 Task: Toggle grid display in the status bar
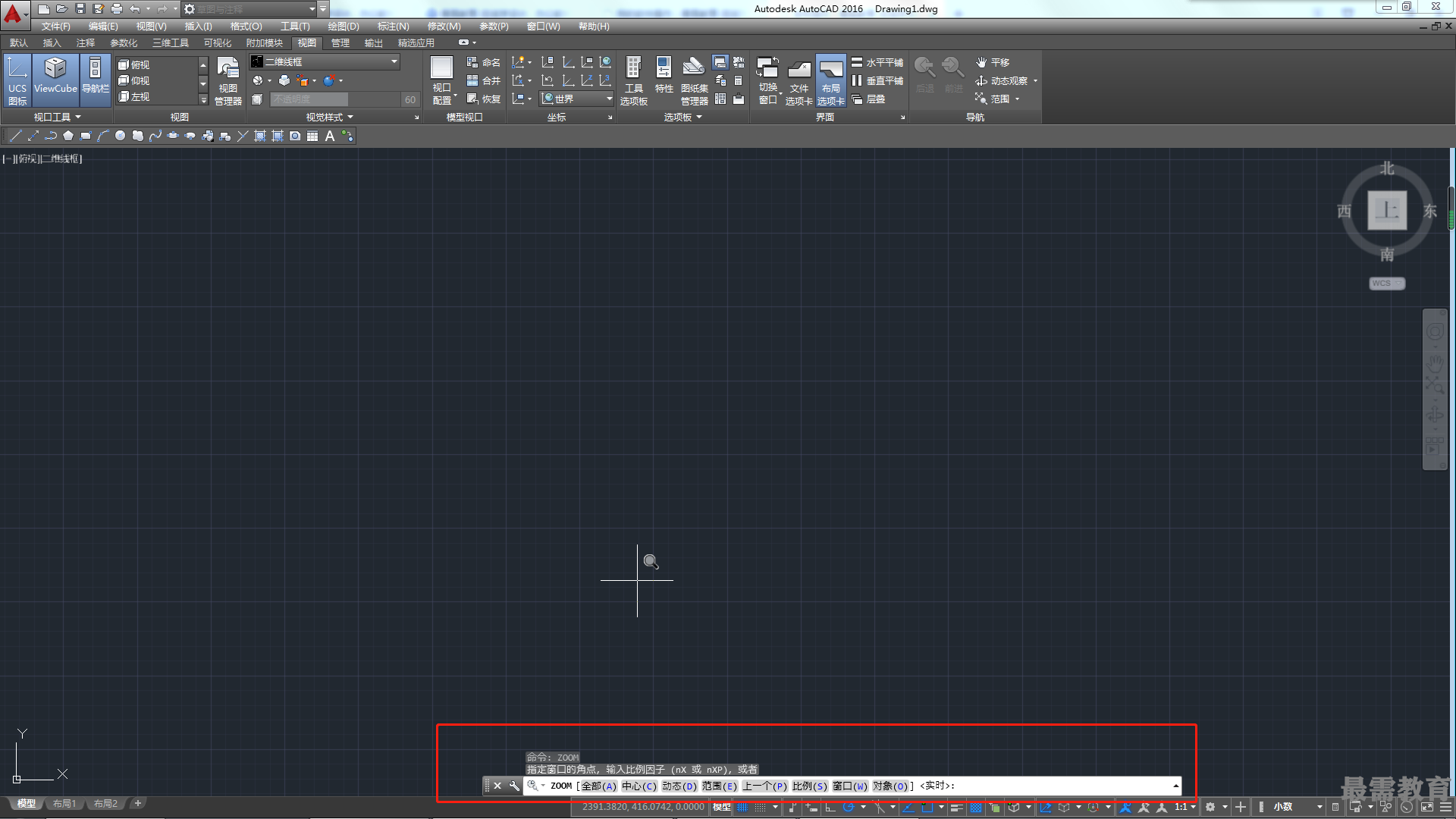[x=742, y=807]
